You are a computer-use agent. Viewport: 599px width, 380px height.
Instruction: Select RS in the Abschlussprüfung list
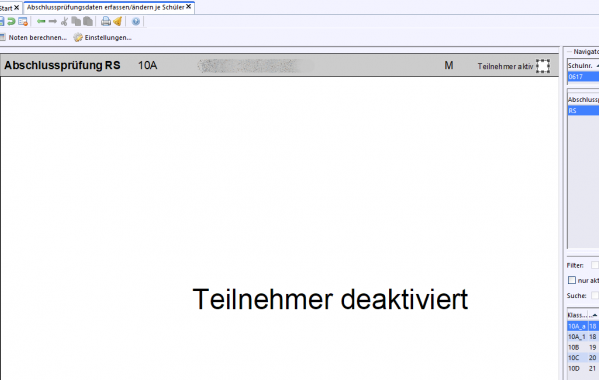tap(583, 111)
